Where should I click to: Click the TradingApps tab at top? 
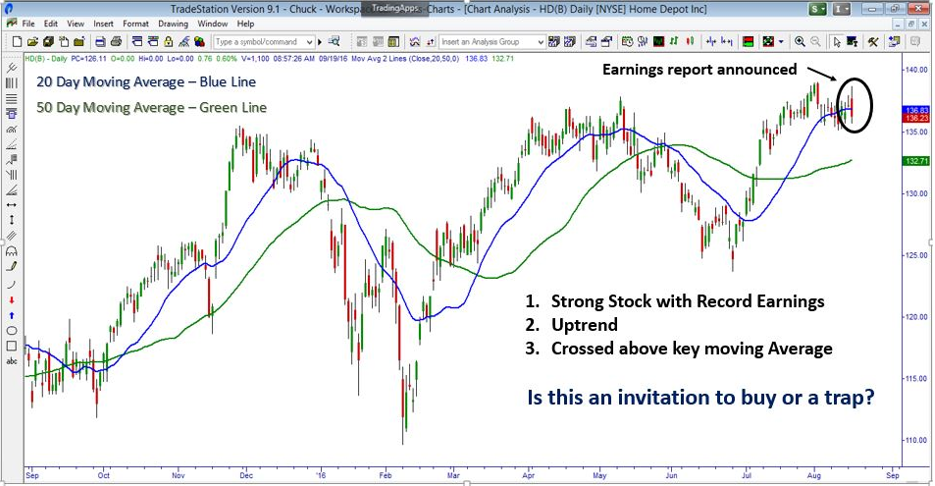click(x=394, y=8)
